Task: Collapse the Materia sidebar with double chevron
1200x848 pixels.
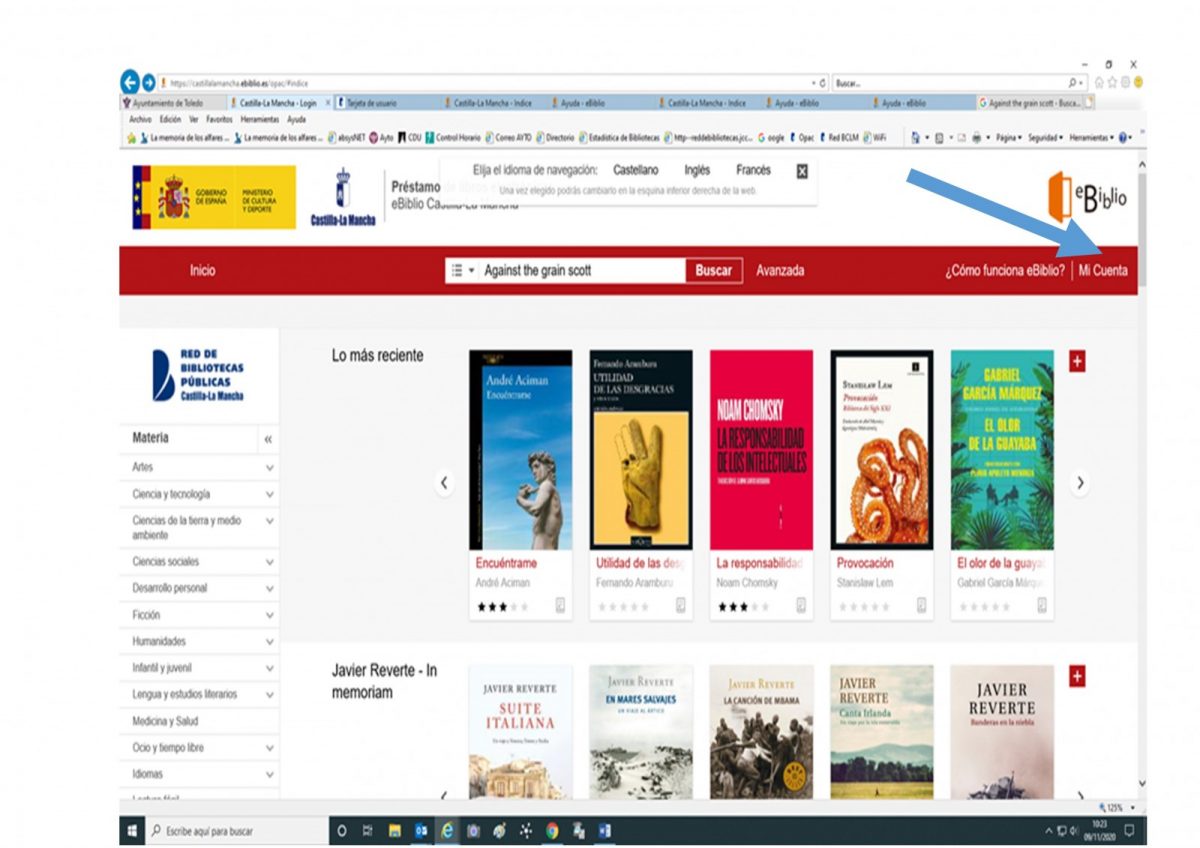Action: pyautogui.click(x=268, y=439)
